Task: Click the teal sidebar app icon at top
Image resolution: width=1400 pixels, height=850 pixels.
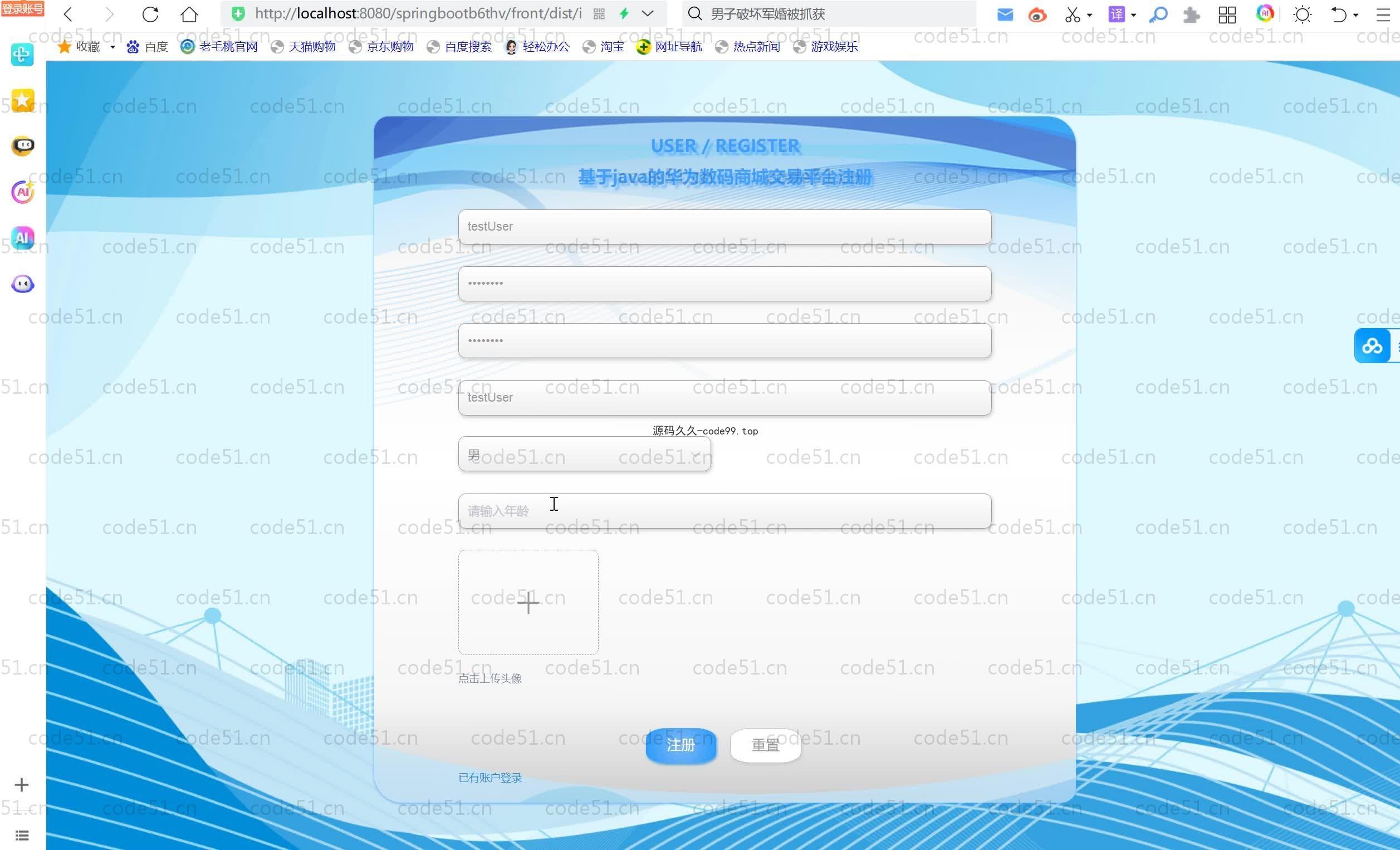Action: tap(23, 55)
